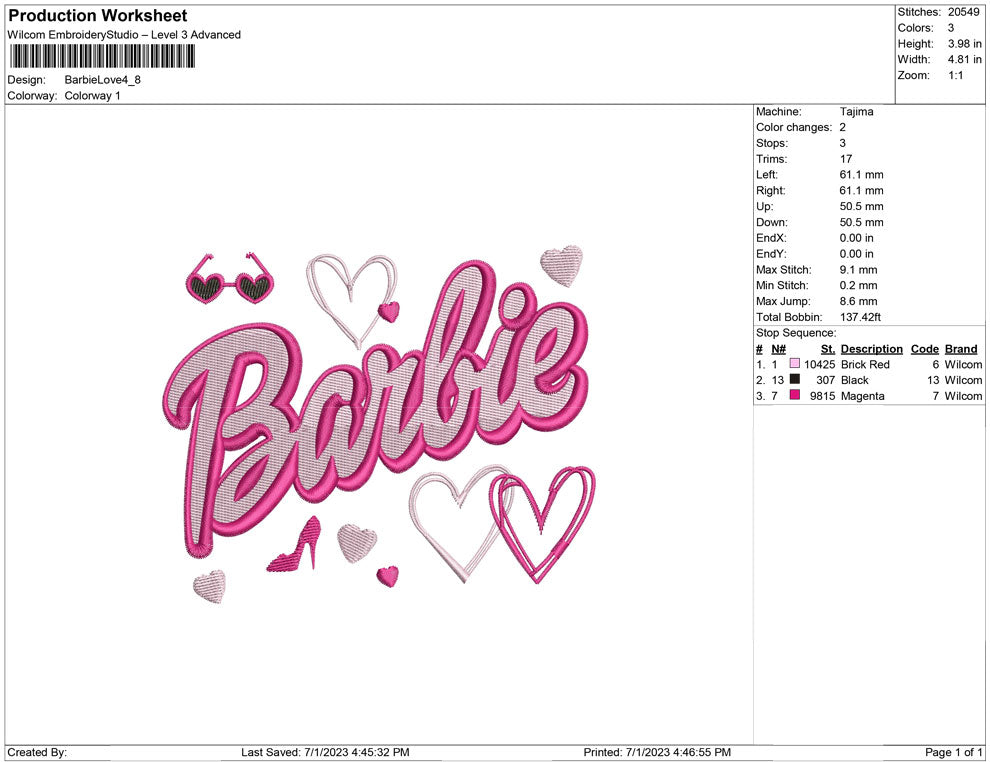
Task: Click the 'Brand' column header
Action: [961, 348]
